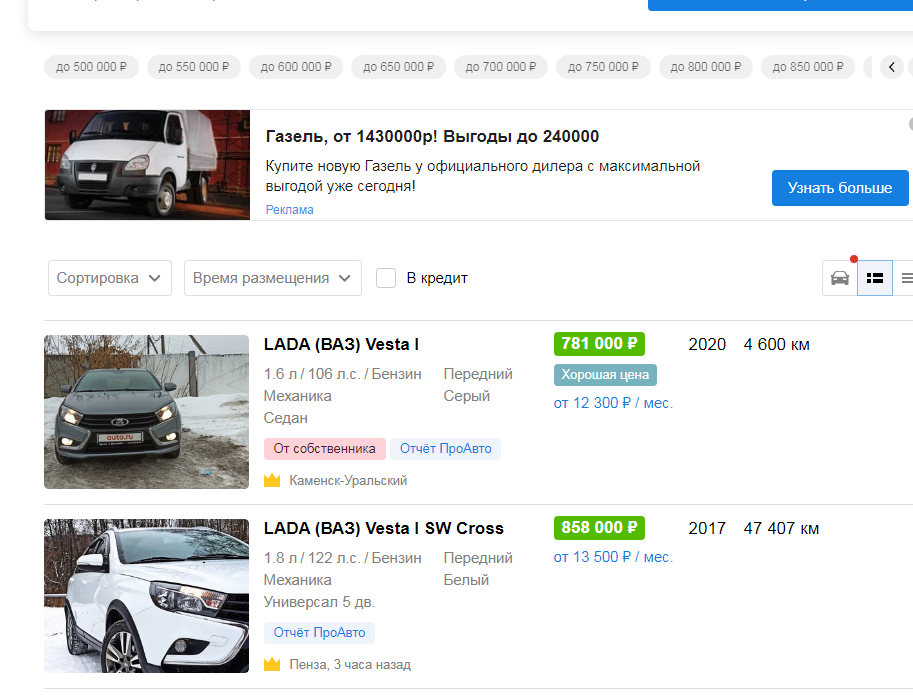Image resolution: width=913 pixels, height=696 pixels.
Task: Select the price filter up to 750 000 ₽
Action: pyautogui.click(x=603, y=67)
